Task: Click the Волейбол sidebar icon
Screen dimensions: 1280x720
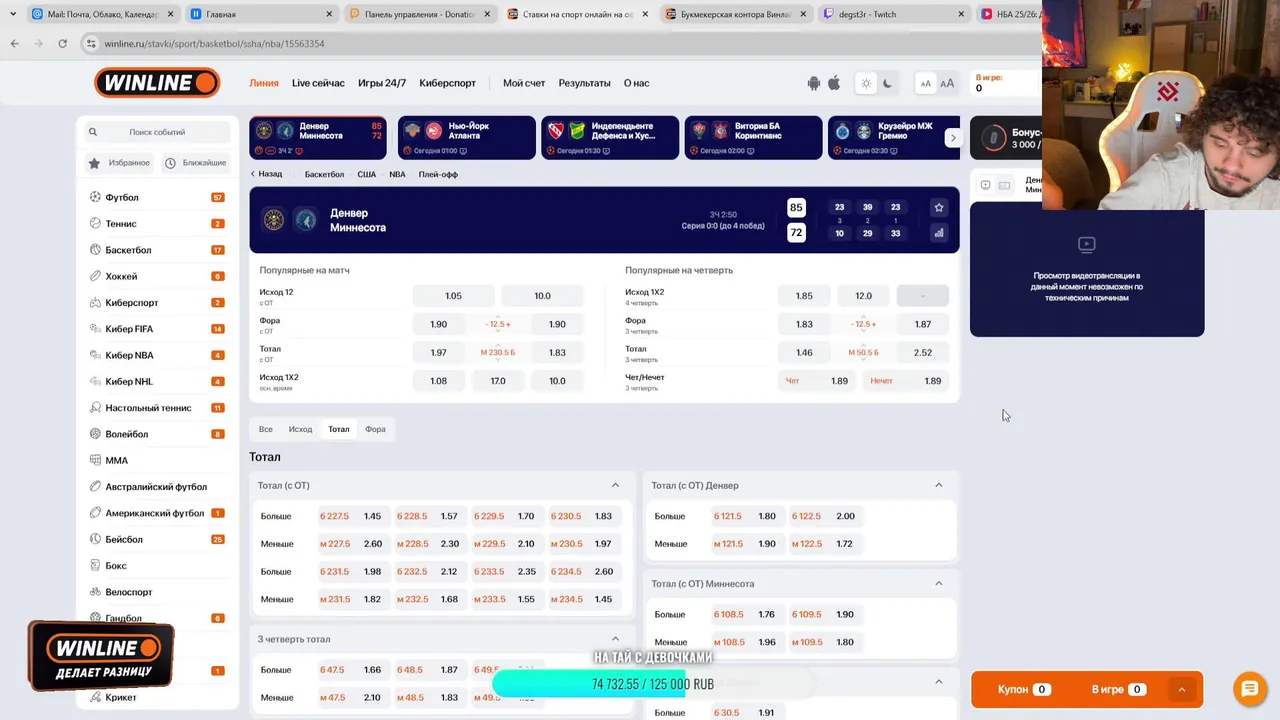Action: [95, 434]
